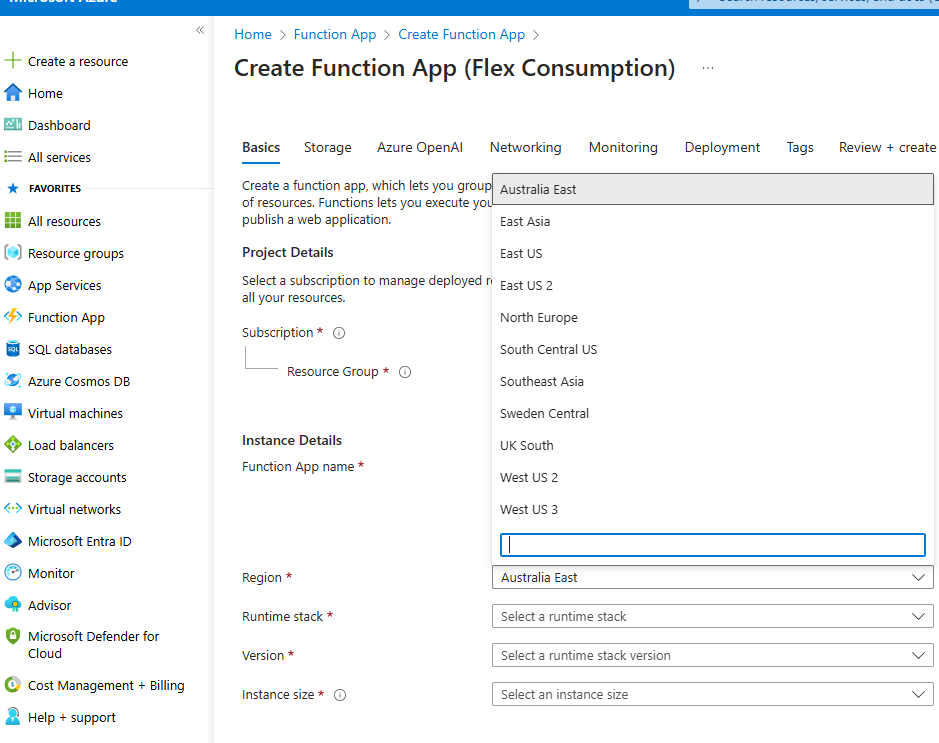Click the Load balancers diamond icon
939x743 pixels.
click(x=13, y=444)
